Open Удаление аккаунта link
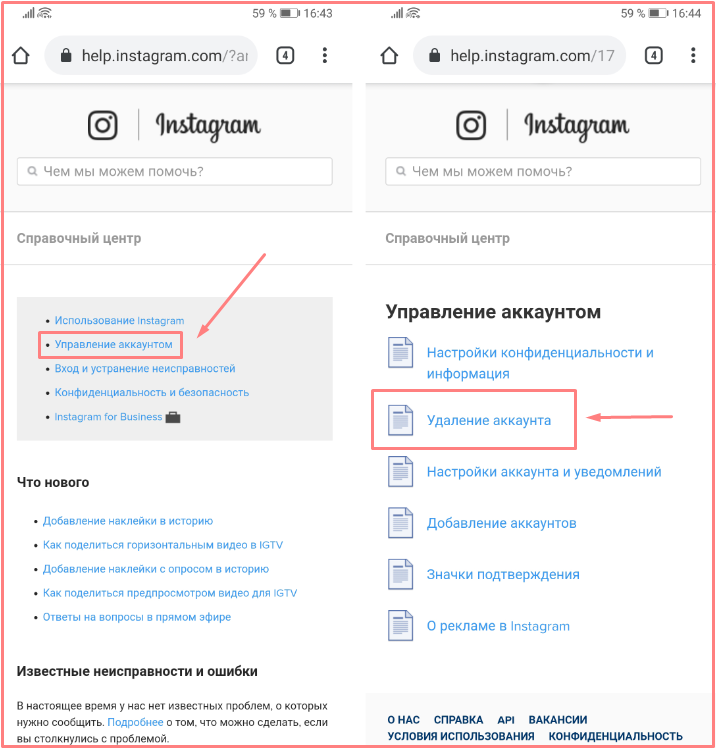The height and width of the screenshot is (749, 716). pyautogui.click(x=489, y=420)
